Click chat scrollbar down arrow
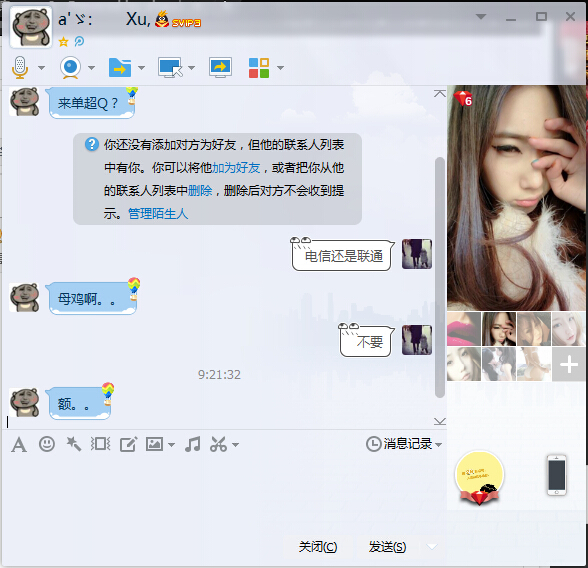The width and height of the screenshot is (588, 568). [x=440, y=421]
